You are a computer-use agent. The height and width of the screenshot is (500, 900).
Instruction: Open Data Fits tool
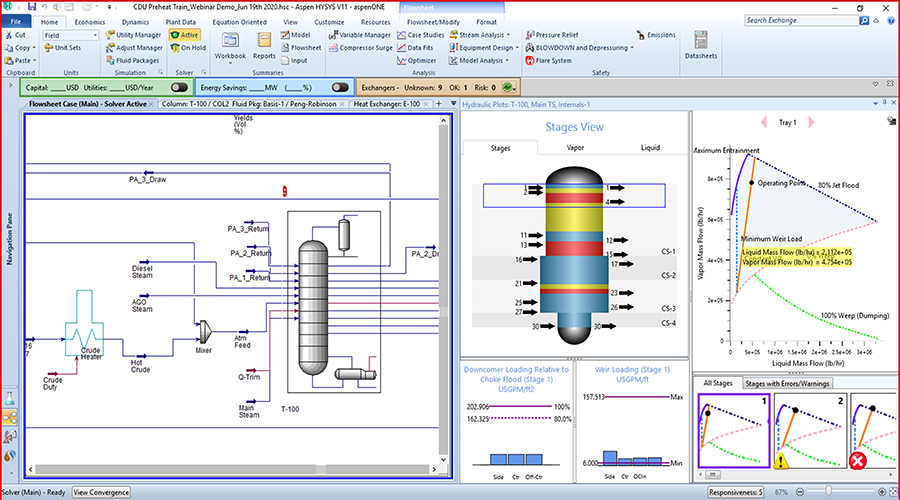coord(415,48)
